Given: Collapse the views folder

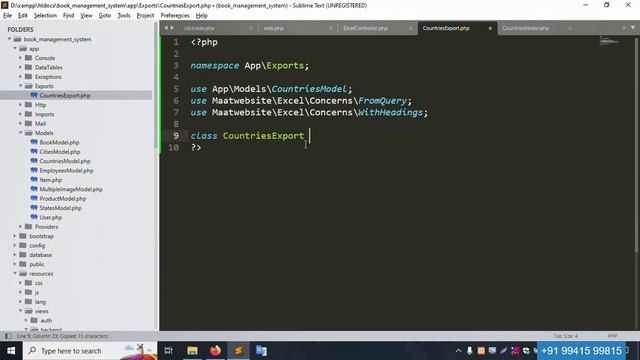Looking at the screenshot, I should (x=20, y=311).
